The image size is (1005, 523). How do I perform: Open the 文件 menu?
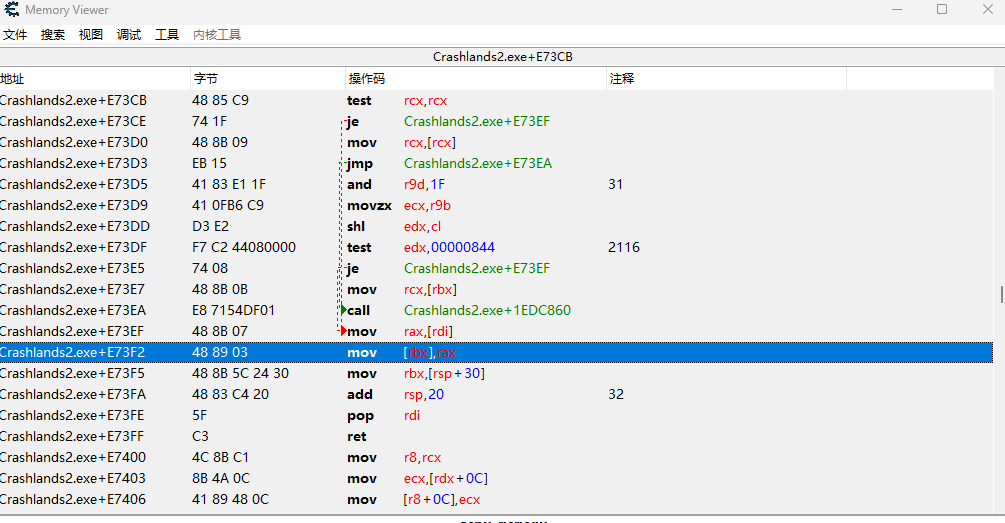[x=15, y=35]
